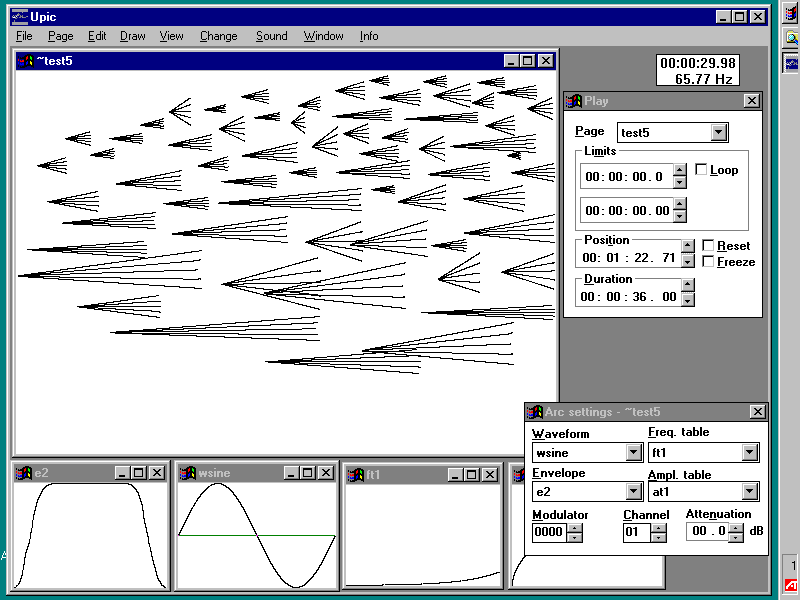Click the Play window title icon
The height and width of the screenshot is (600, 800).
tap(574, 101)
